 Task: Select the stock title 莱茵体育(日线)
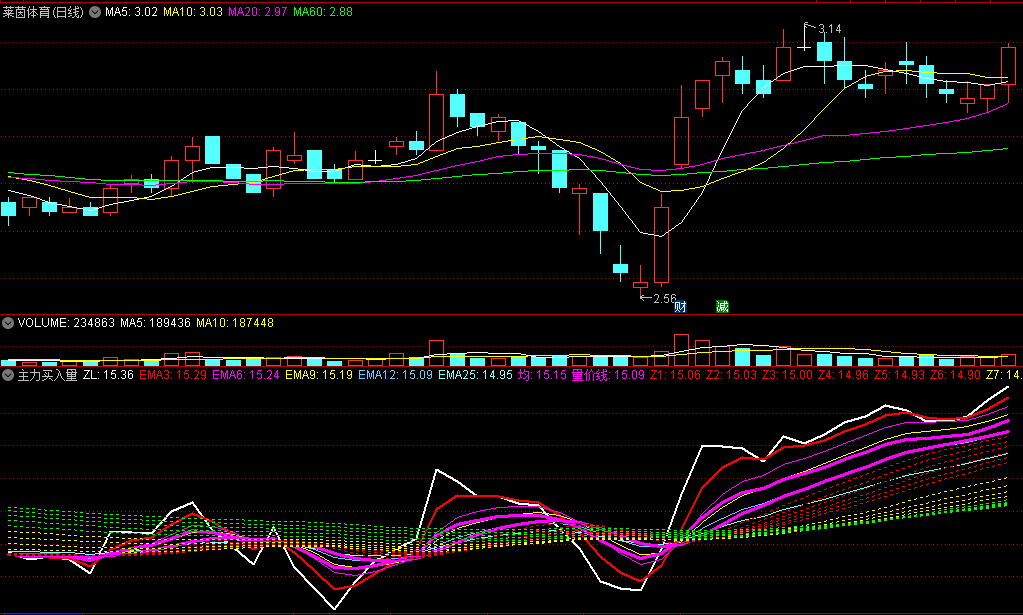click(43, 12)
